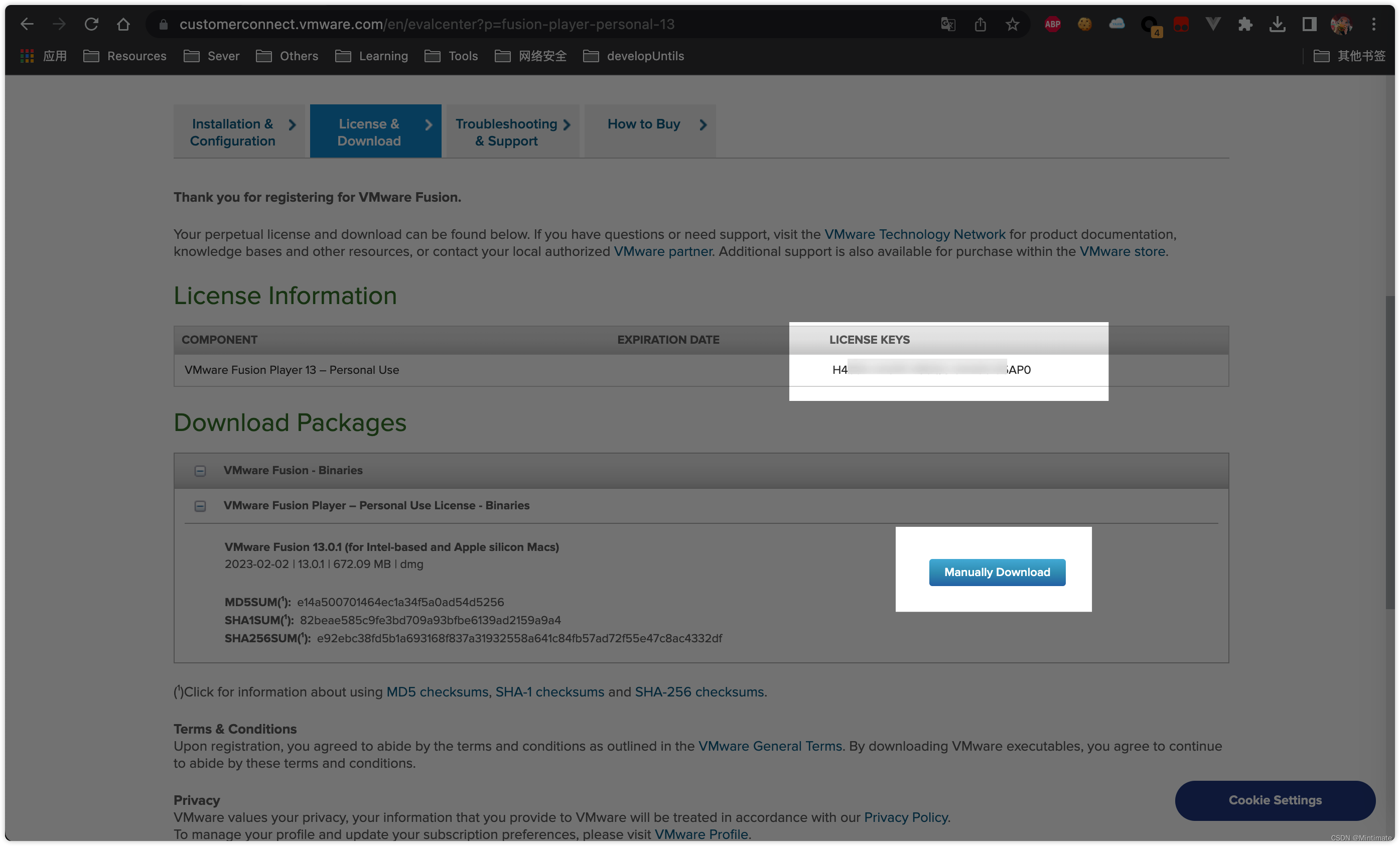This screenshot has width=1400, height=846.
Task: Click the SHA1SUM hash value
Action: [x=430, y=620]
